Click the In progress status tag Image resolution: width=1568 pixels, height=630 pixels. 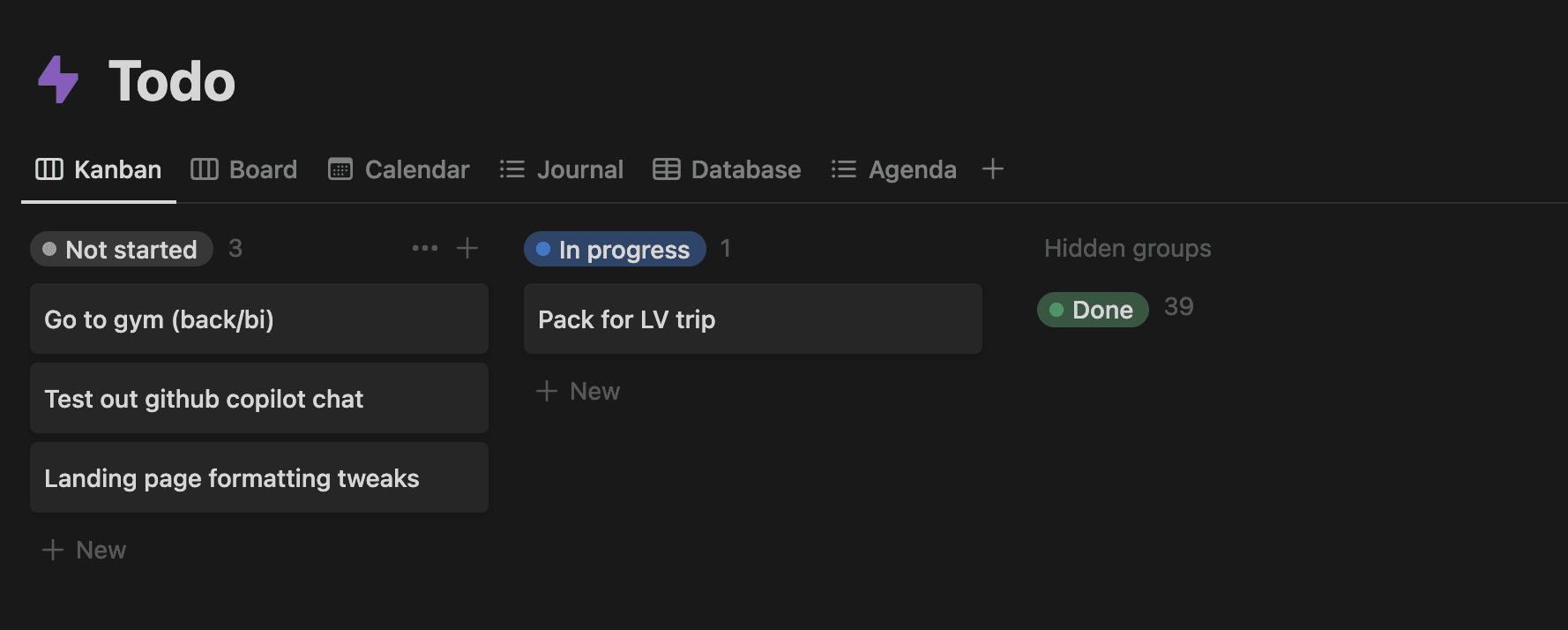coord(615,249)
